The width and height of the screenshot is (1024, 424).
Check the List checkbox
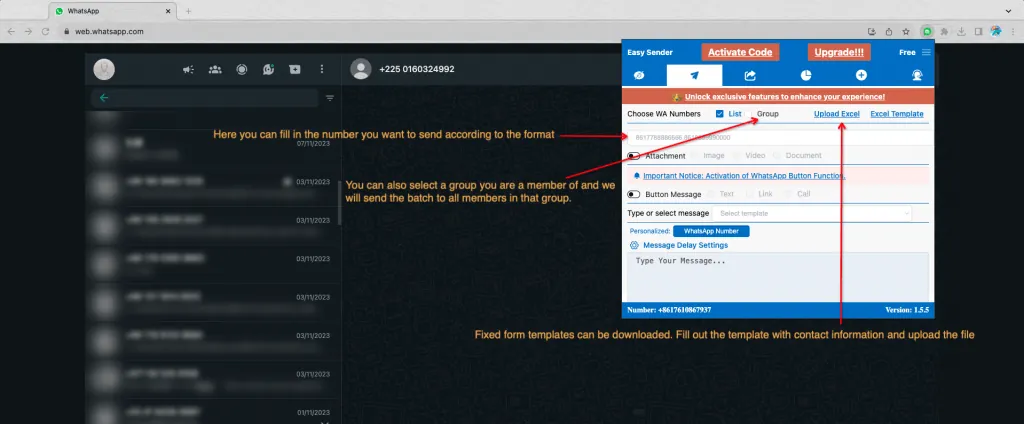(720, 114)
